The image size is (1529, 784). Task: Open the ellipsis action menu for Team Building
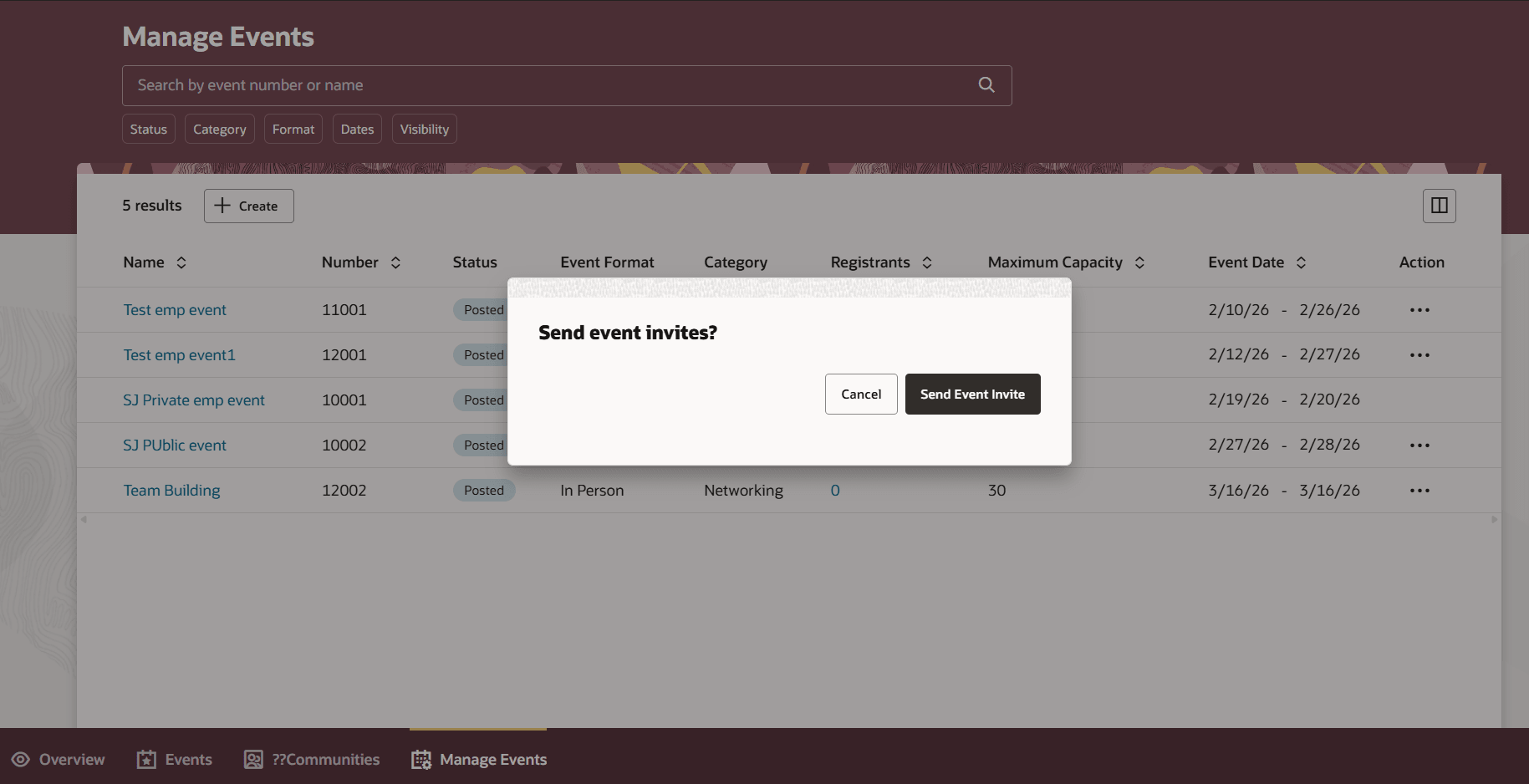[x=1419, y=491]
